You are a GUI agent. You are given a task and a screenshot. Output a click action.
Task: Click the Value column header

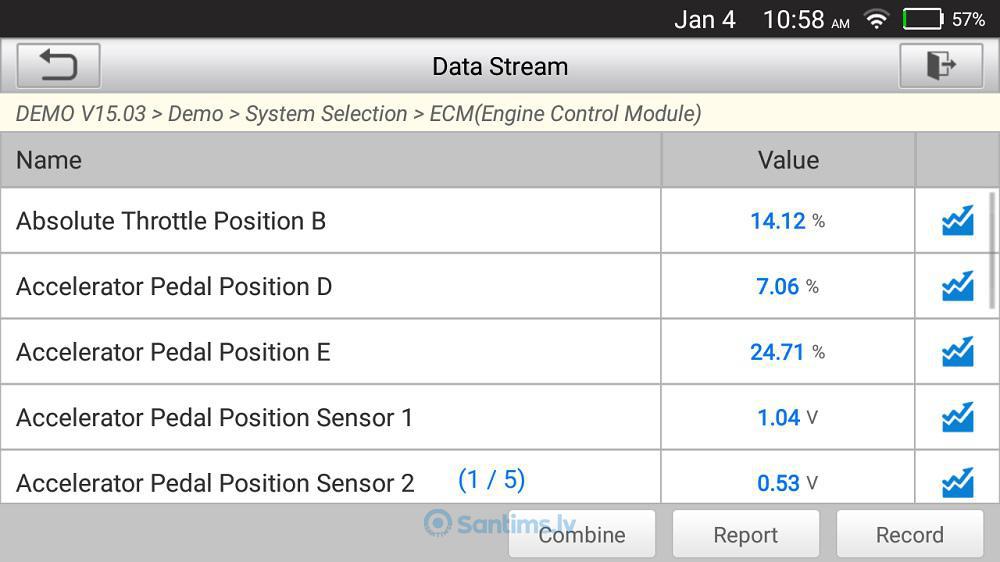788,160
